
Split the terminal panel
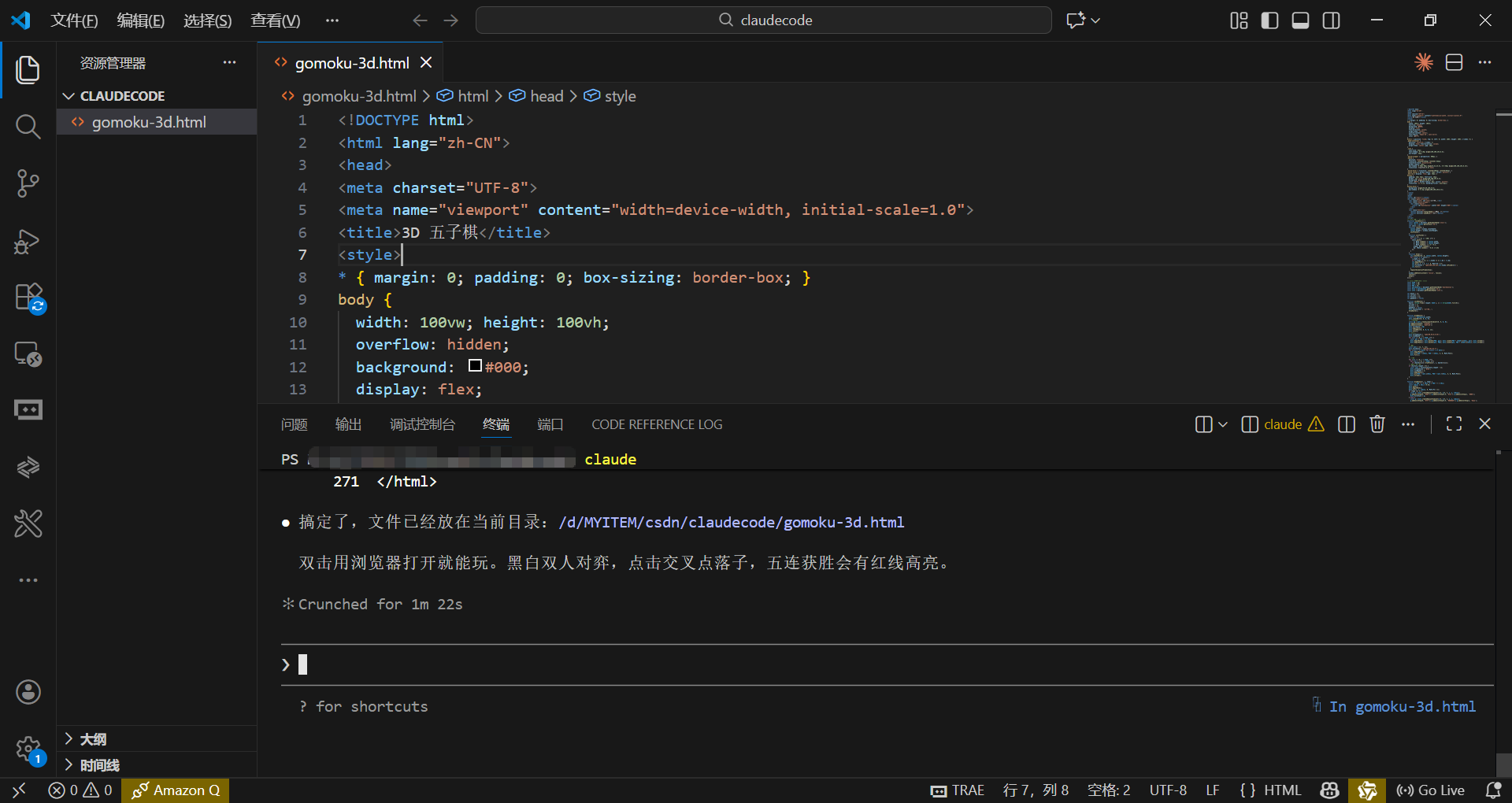pos(1347,424)
